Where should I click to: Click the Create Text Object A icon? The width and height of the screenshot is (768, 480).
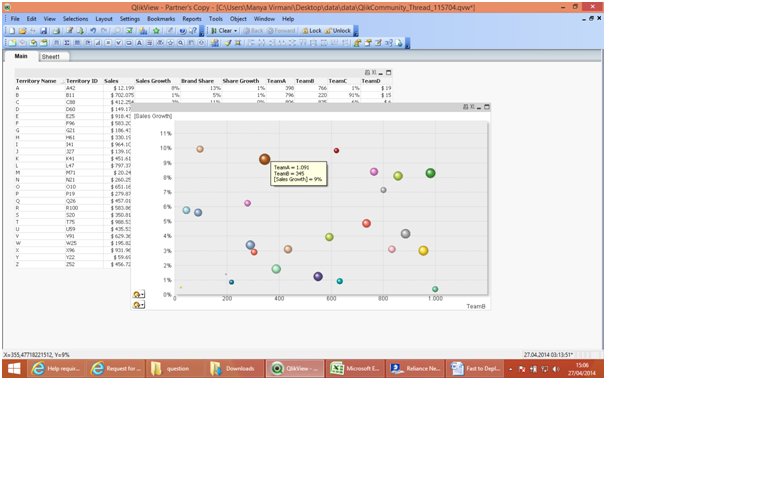point(139,43)
